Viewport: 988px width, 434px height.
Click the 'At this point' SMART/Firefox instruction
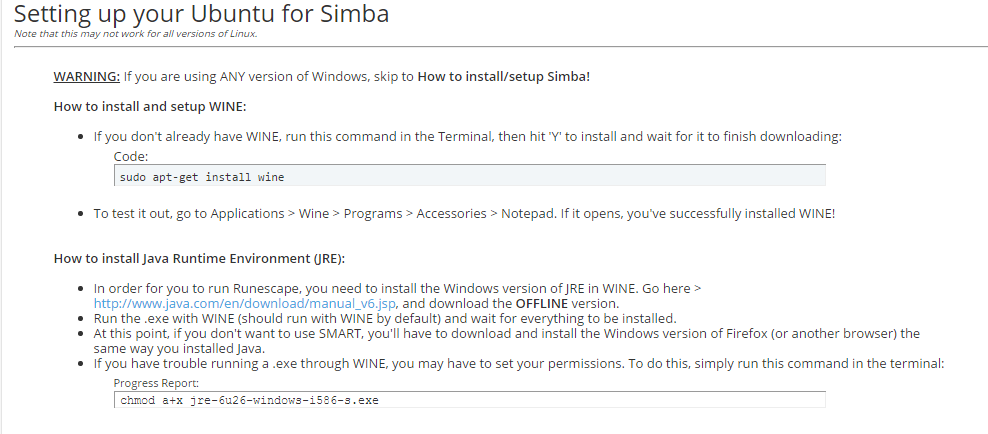(x=506, y=333)
